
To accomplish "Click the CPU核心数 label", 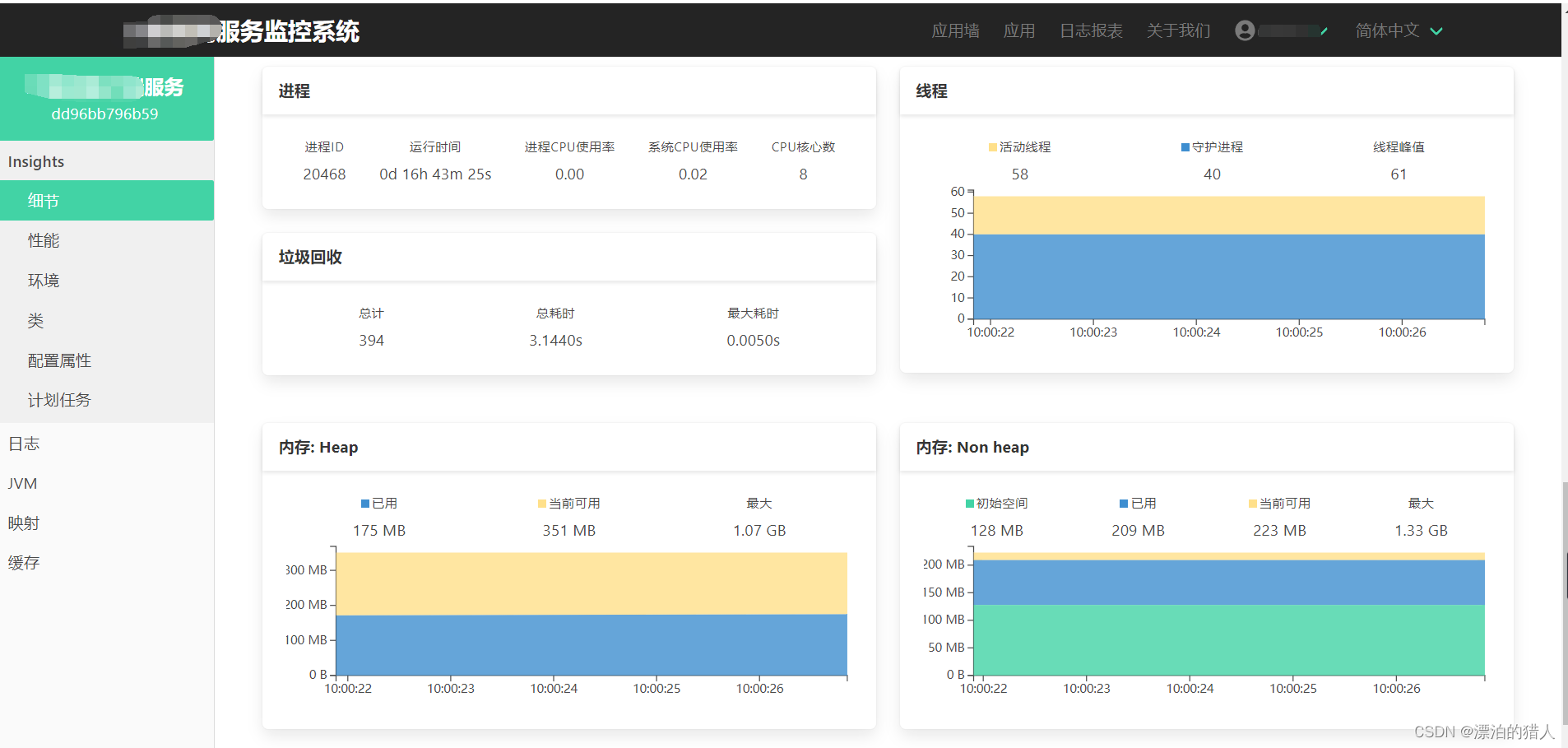I will coord(803,147).
